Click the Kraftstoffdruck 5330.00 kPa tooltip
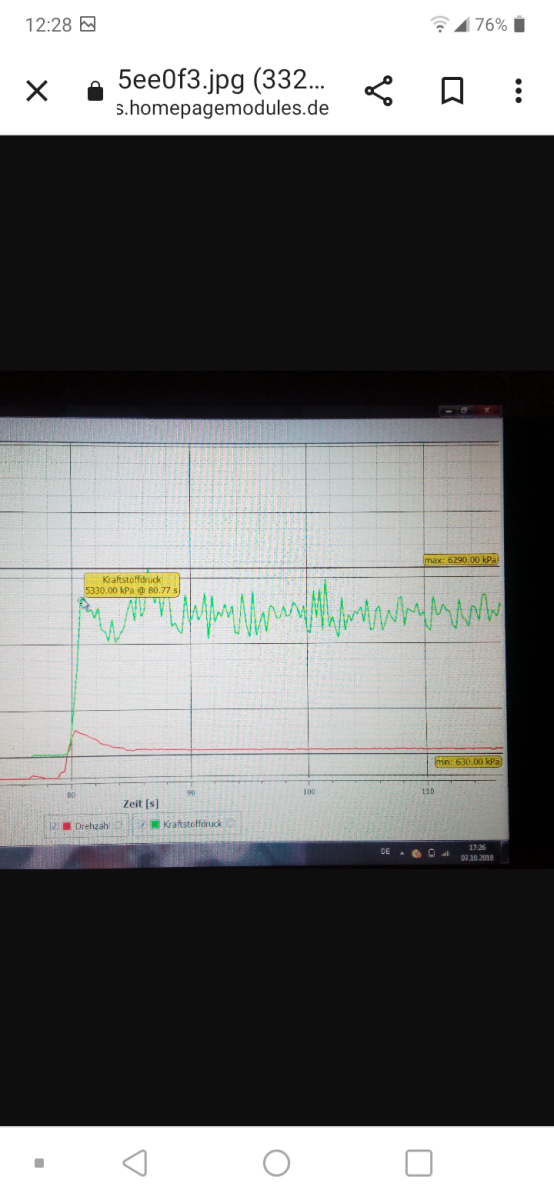Viewport: 554px width, 1200px height. [131, 584]
